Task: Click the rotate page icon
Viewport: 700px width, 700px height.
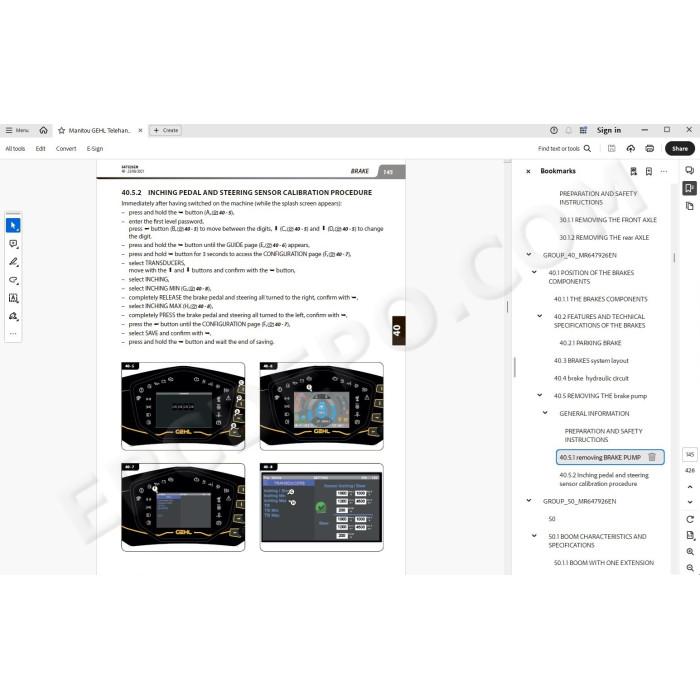Action: pyautogui.click(x=690, y=519)
